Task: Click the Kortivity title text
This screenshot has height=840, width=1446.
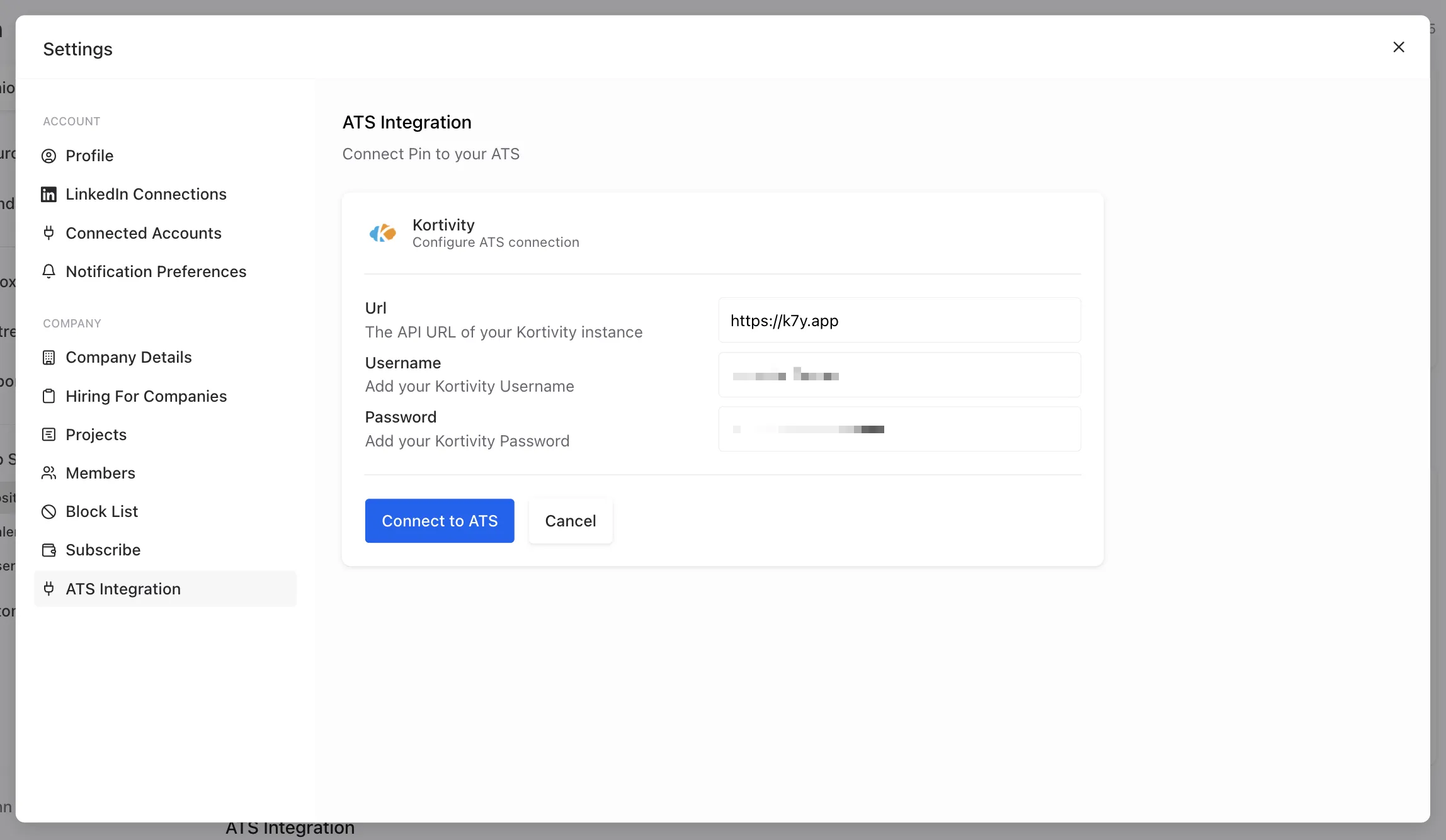Action: point(443,225)
